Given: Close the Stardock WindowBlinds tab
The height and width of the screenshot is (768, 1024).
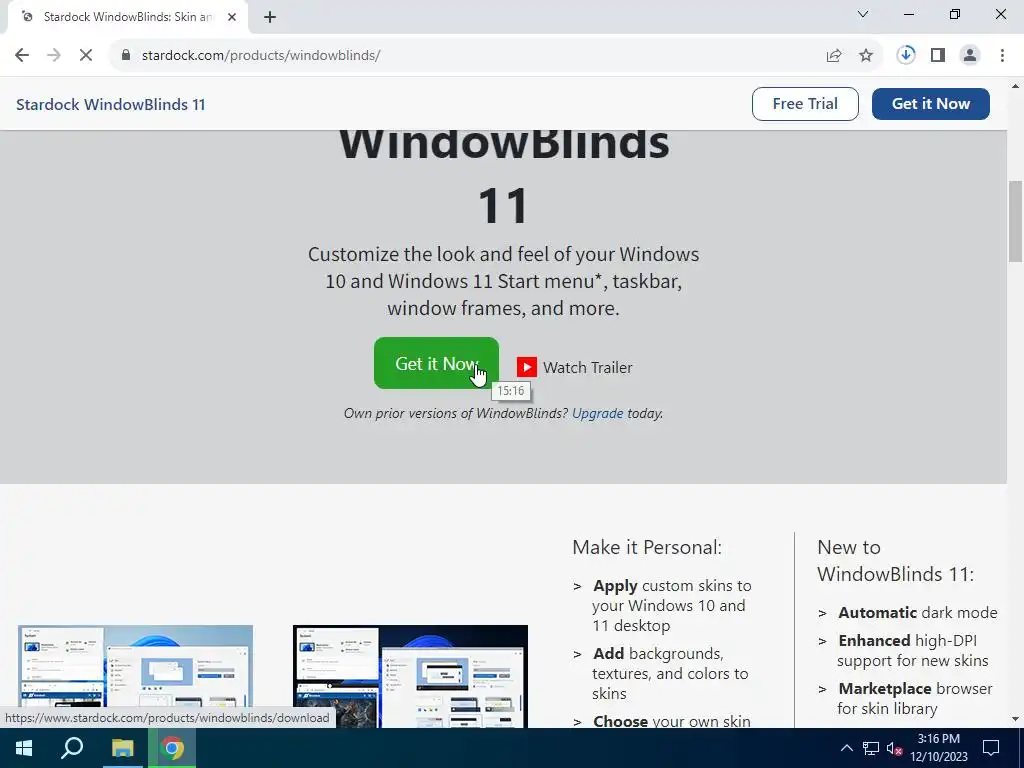Looking at the screenshot, I should pyautogui.click(x=232, y=17).
